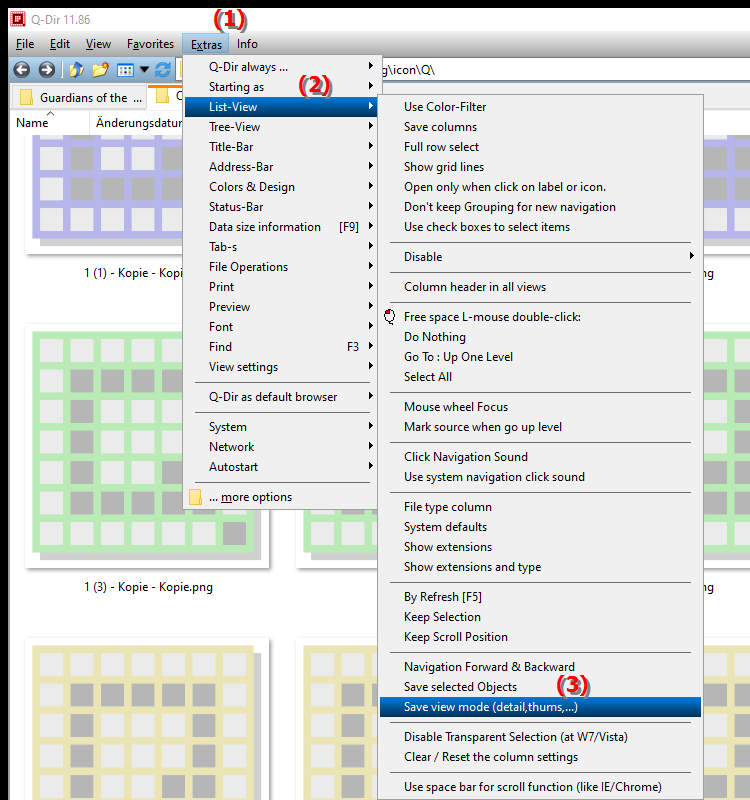This screenshot has width=750, height=800.
Task: Open Data size information [F9] submenu
Action: [281, 227]
